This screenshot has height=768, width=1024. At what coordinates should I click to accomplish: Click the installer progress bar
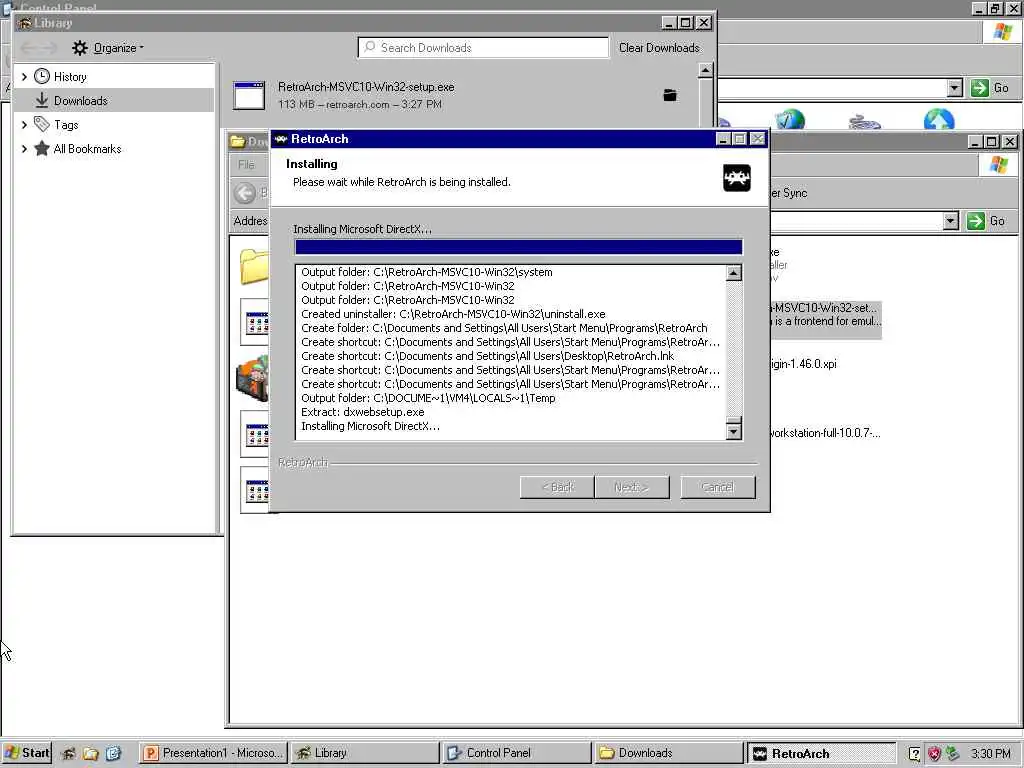pyautogui.click(x=519, y=247)
